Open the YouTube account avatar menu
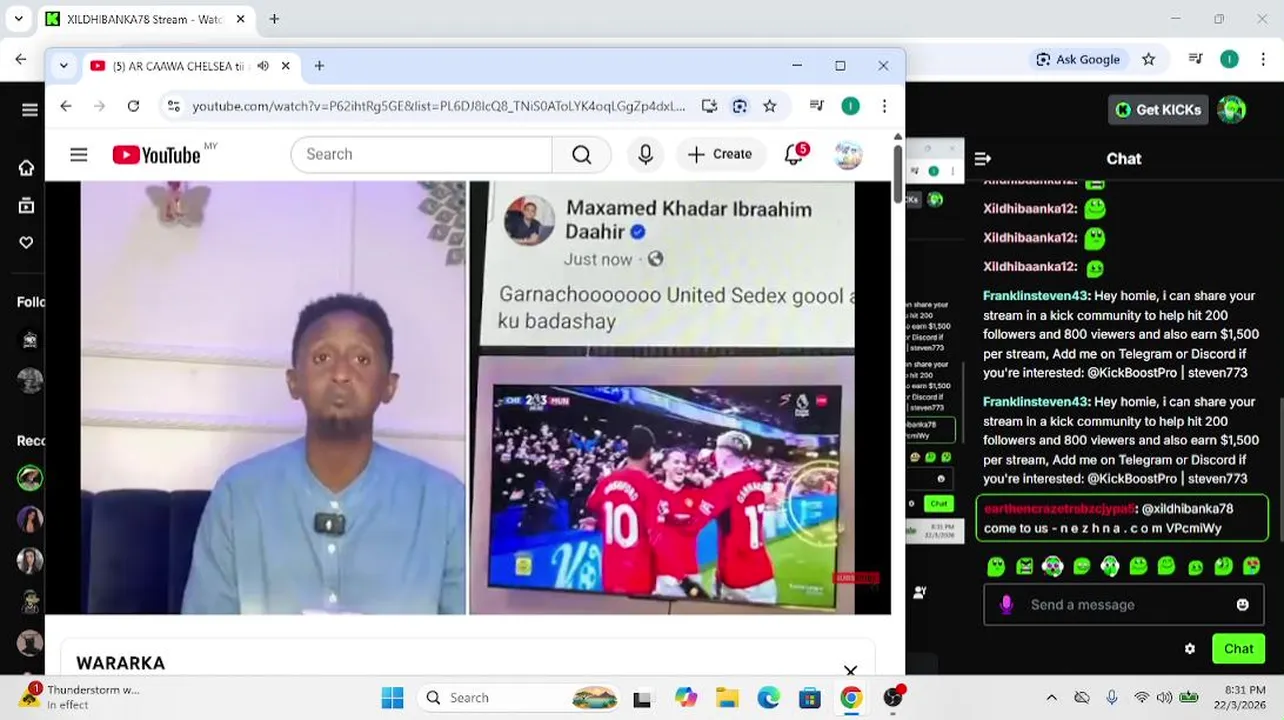Viewport: 1284px width, 720px height. (x=848, y=154)
